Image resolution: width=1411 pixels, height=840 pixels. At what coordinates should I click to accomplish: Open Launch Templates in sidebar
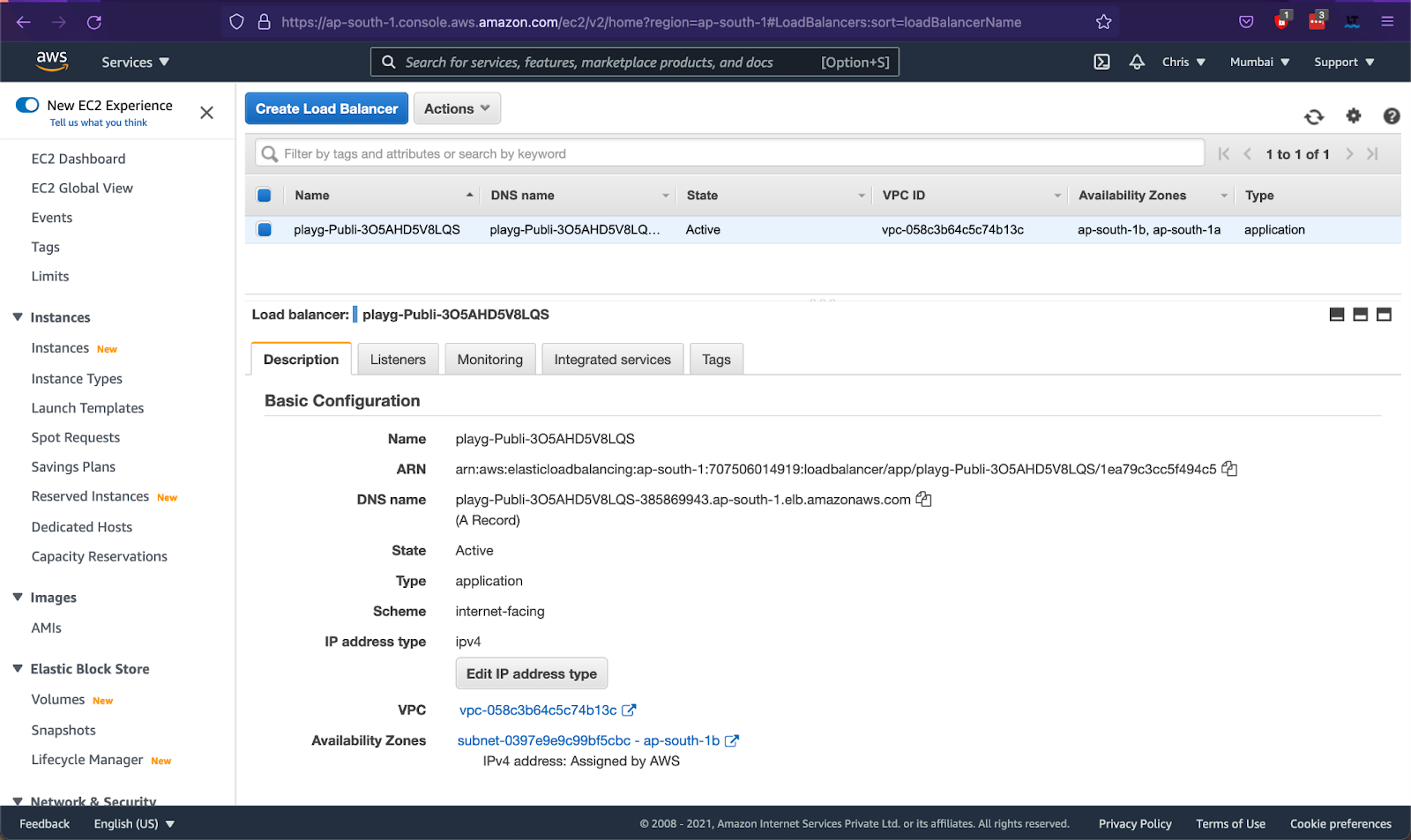pos(87,408)
